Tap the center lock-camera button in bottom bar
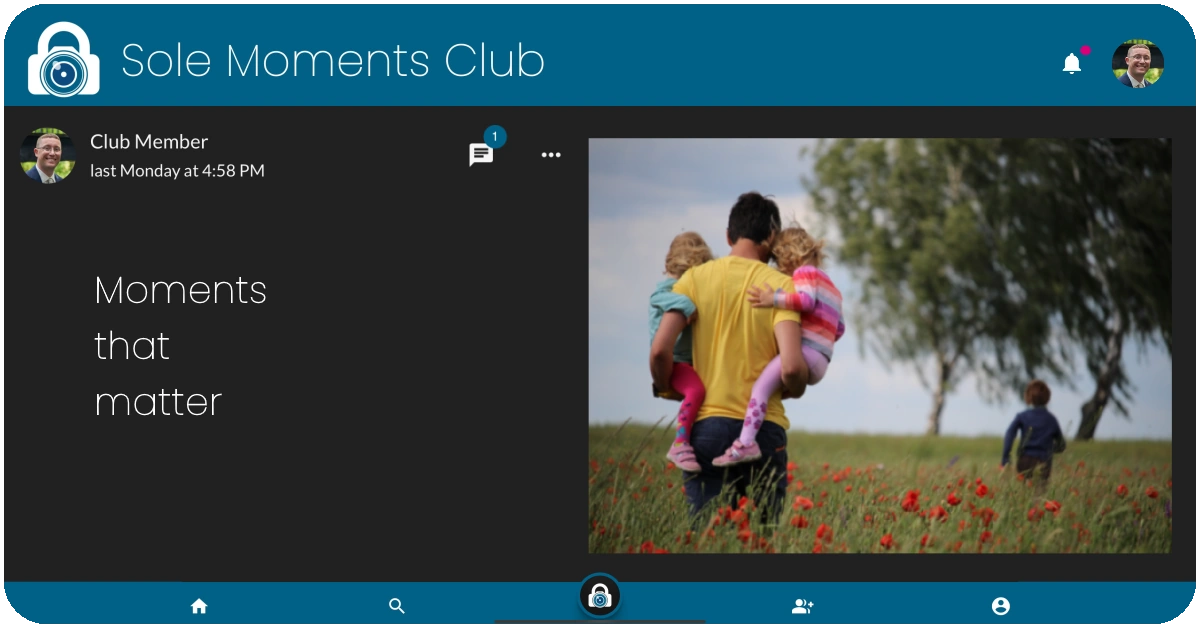This screenshot has width=1200, height=628. (x=600, y=597)
